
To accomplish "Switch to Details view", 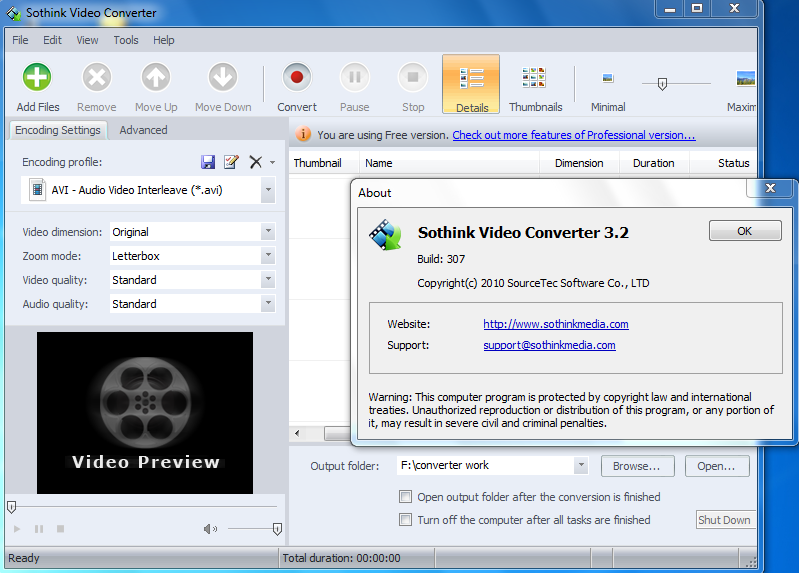I will (471, 84).
